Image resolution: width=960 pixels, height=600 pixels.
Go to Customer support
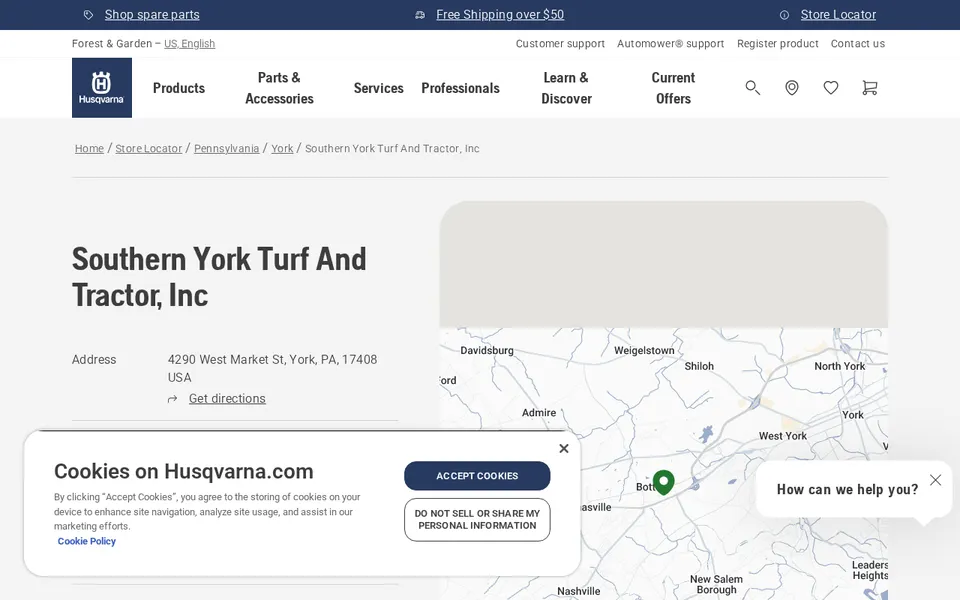pyautogui.click(x=560, y=43)
